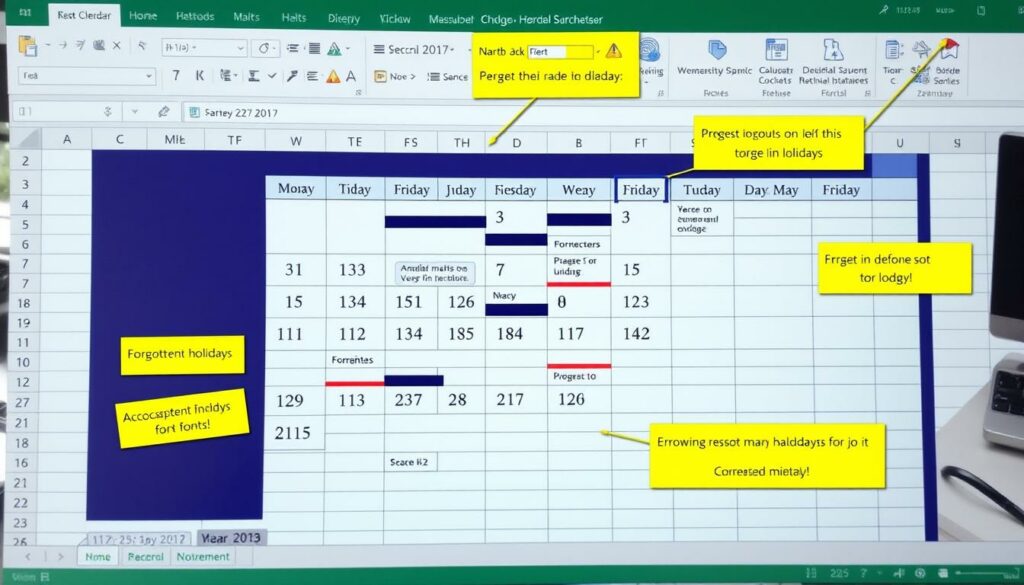Select the cell containing 237
This screenshot has width=1024, height=585.
[409, 400]
